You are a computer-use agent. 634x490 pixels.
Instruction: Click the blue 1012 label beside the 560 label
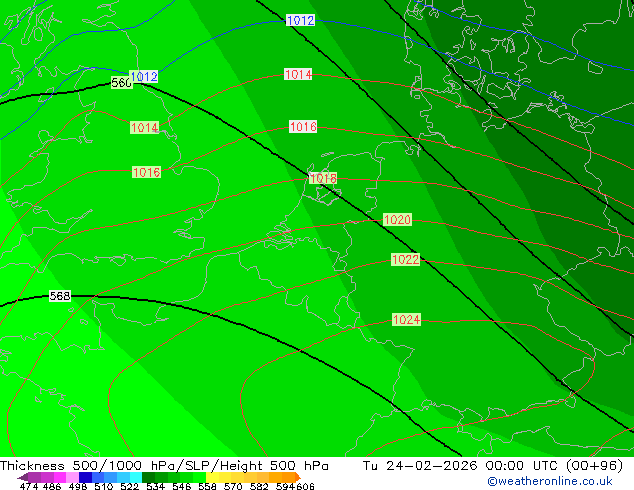coord(144,76)
